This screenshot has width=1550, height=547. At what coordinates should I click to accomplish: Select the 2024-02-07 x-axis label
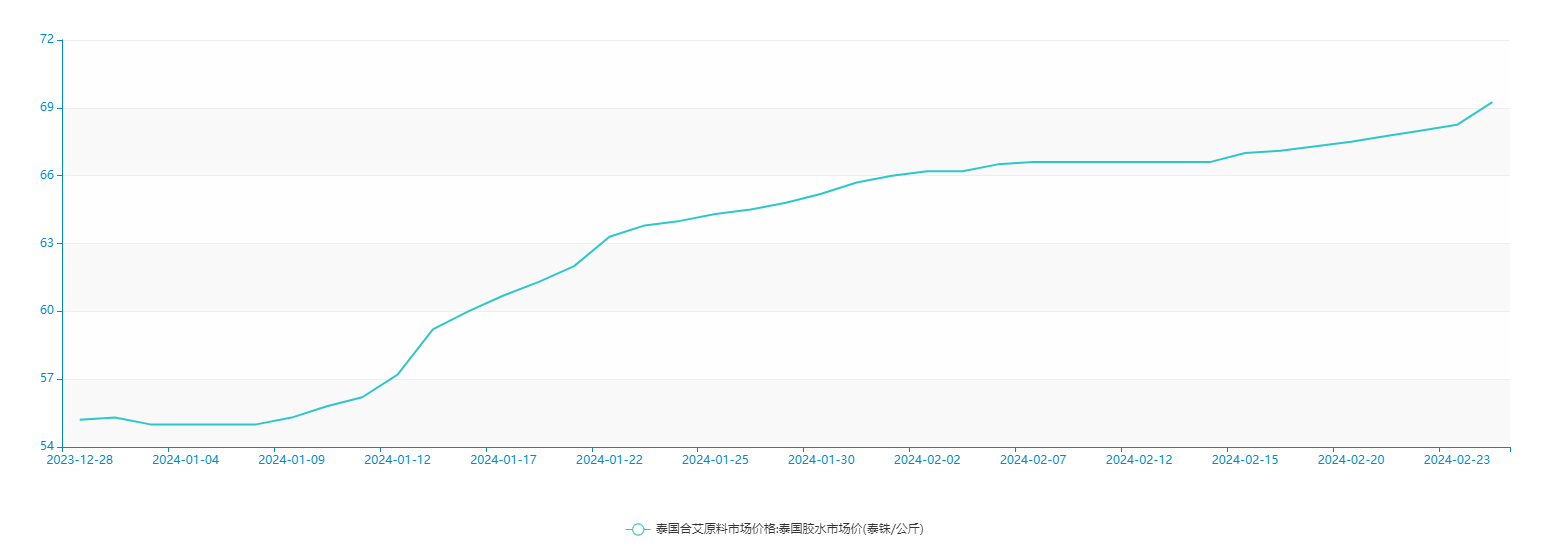[x=1033, y=460]
